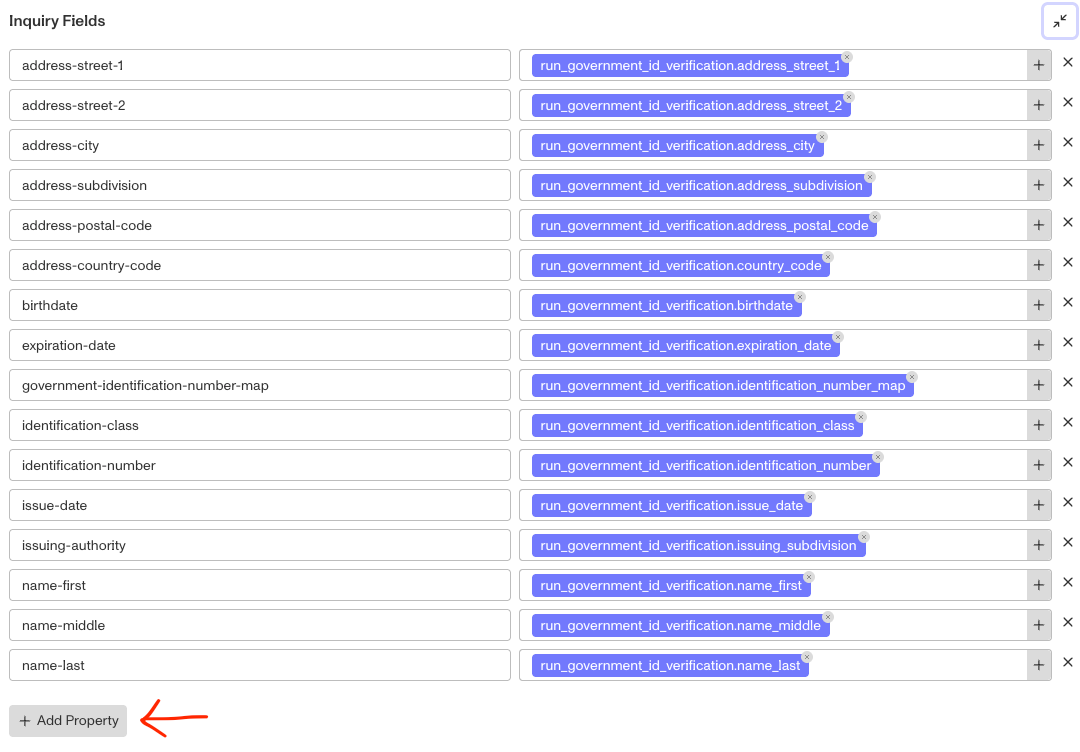Remove the issuing_subdivision value tag
1080x752 pixels.
tap(864, 537)
